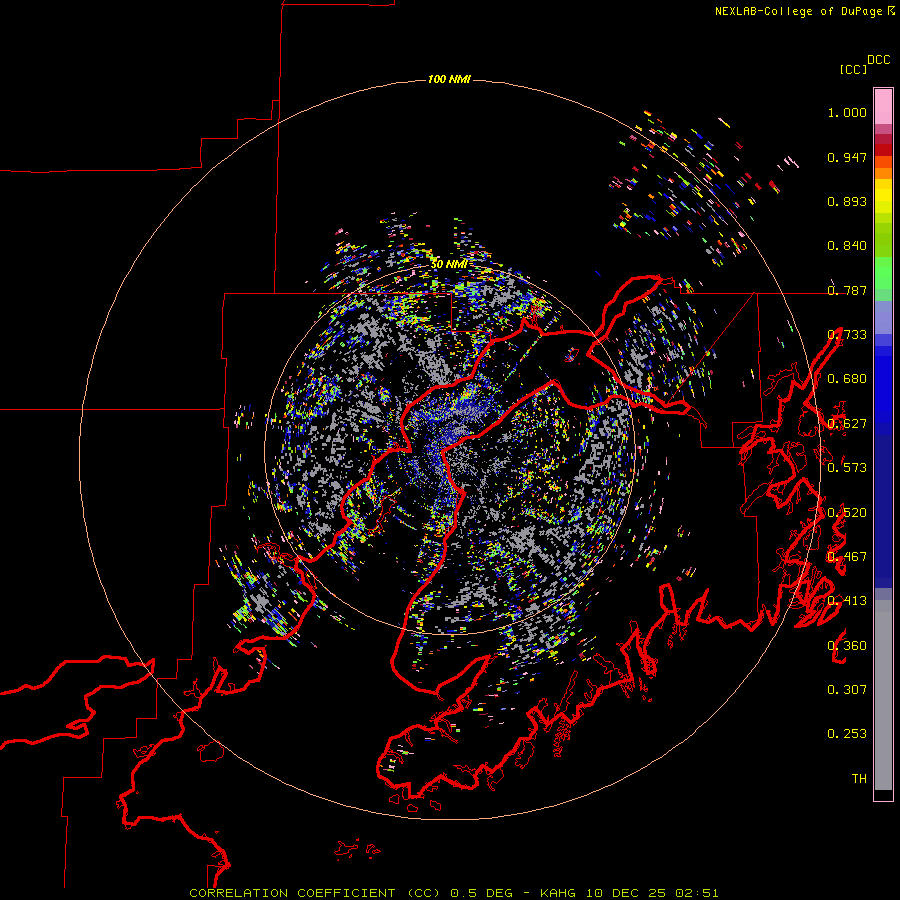Click the 0.787 scale value
900x900 pixels.
tap(847, 290)
